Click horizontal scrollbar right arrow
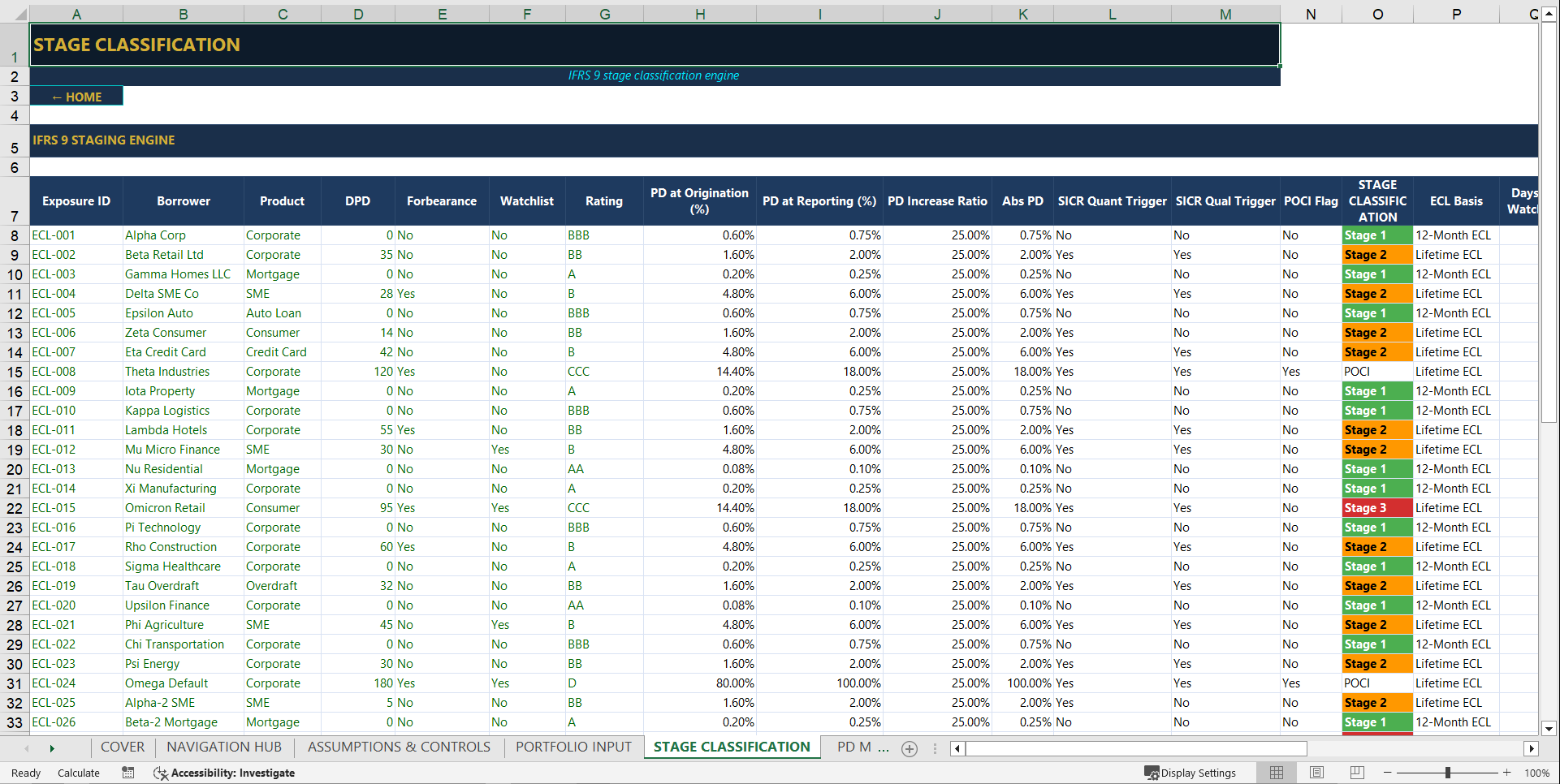 tap(1532, 748)
